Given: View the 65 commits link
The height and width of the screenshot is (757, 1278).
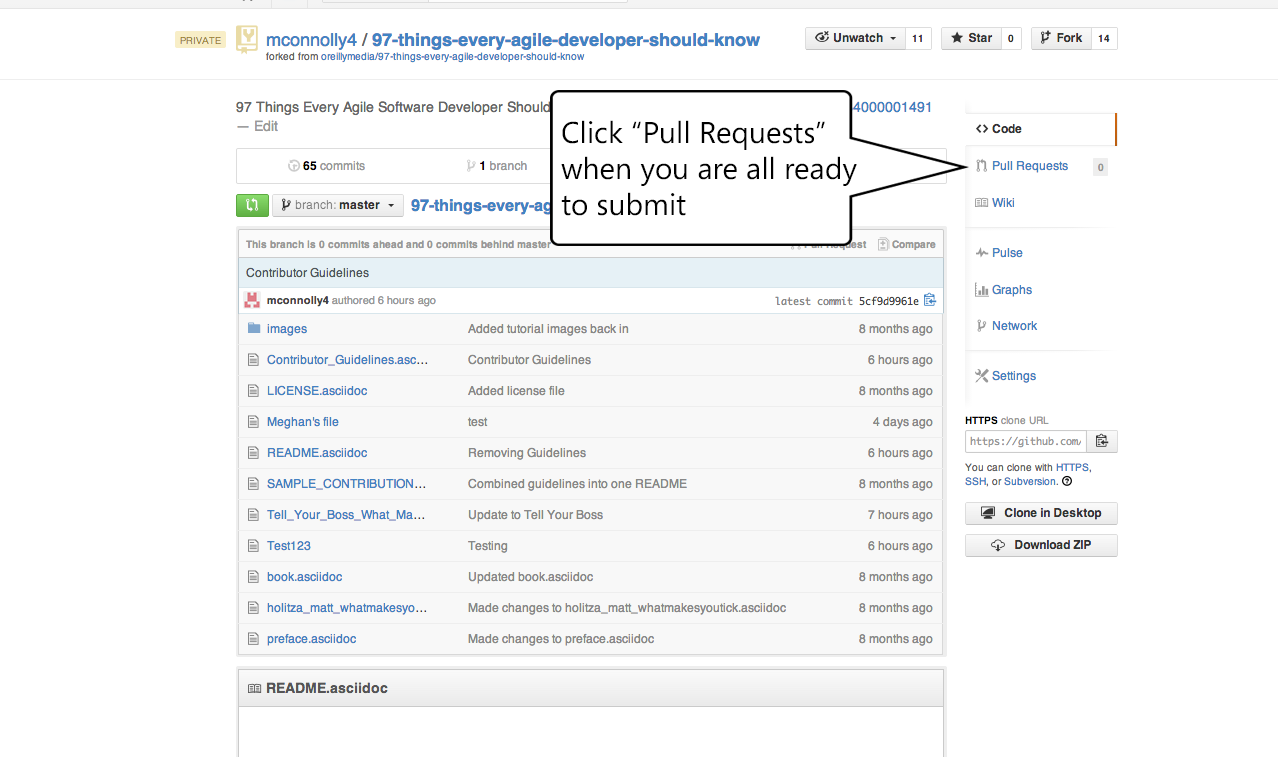Looking at the screenshot, I should click(326, 166).
